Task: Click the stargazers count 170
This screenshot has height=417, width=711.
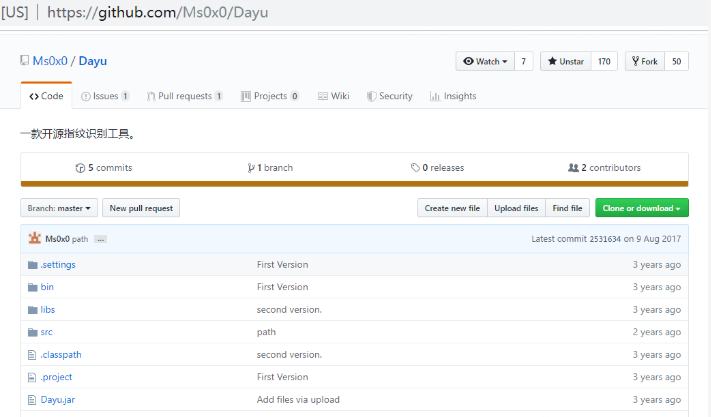Action: pyautogui.click(x=604, y=61)
